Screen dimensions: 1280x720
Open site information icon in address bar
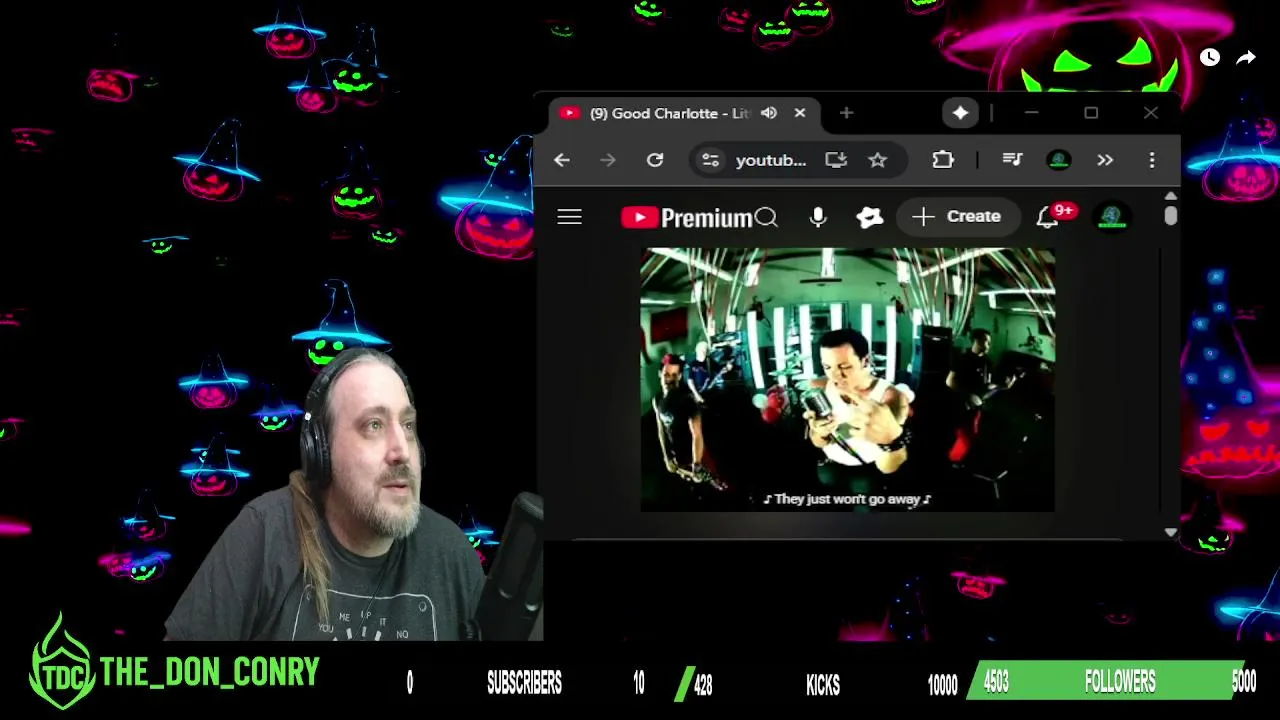710,160
